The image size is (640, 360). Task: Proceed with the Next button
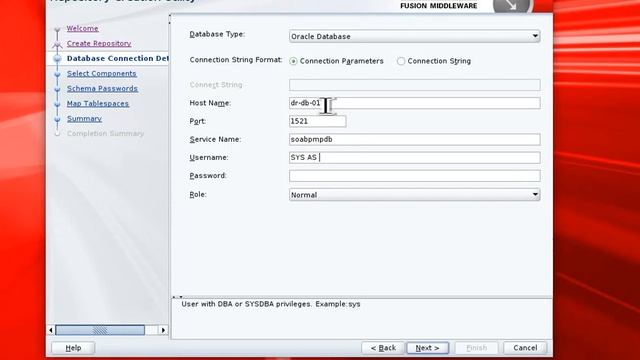pyautogui.click(x=427, y=348)
